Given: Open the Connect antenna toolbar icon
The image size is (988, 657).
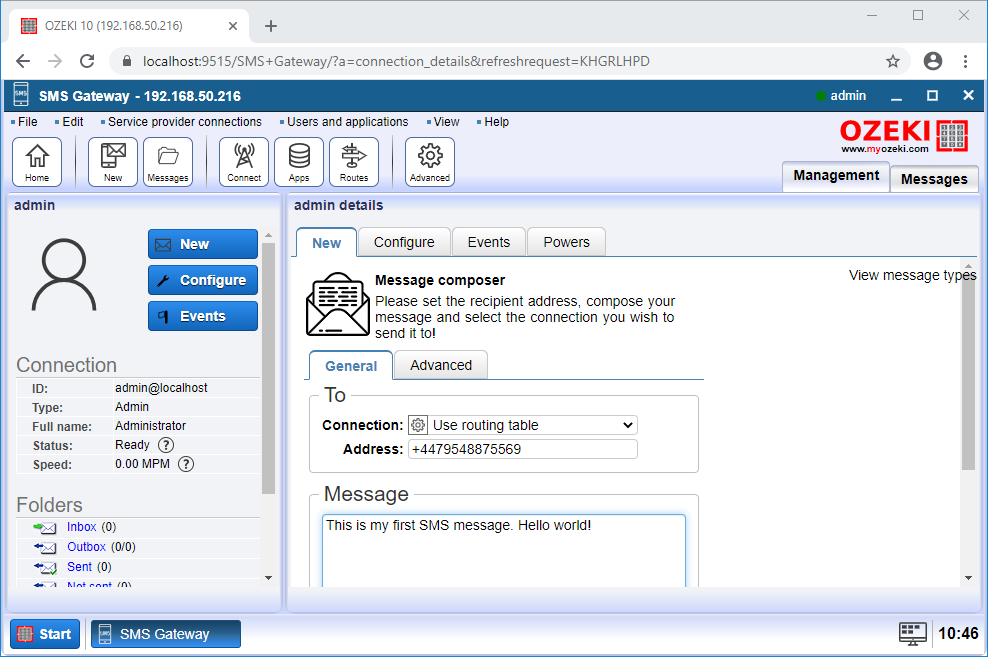Looking at the screenshot, I should (244, 162).
